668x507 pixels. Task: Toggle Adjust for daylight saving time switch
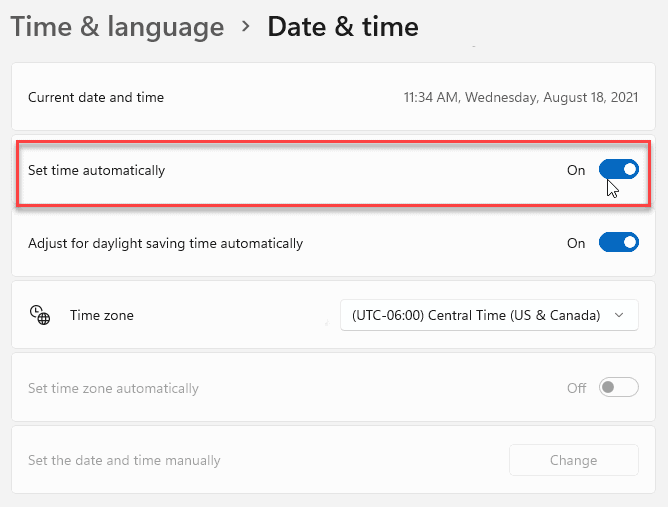618,243
